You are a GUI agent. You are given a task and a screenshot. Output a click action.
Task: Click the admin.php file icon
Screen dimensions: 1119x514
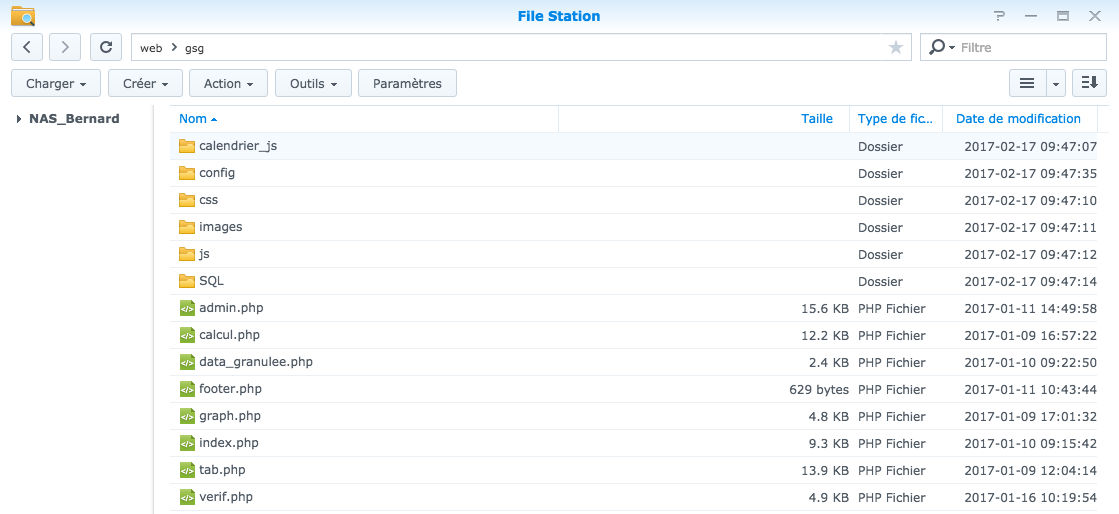click(x=186, y=308)
